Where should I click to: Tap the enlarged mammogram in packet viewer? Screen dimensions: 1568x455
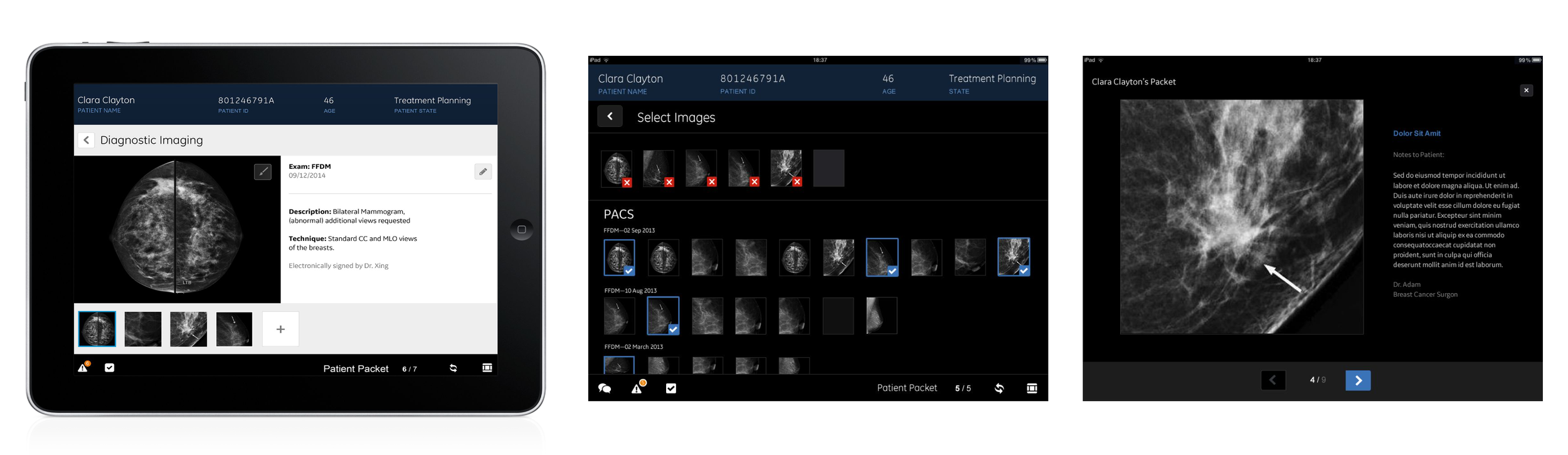tap(1242, 217)
